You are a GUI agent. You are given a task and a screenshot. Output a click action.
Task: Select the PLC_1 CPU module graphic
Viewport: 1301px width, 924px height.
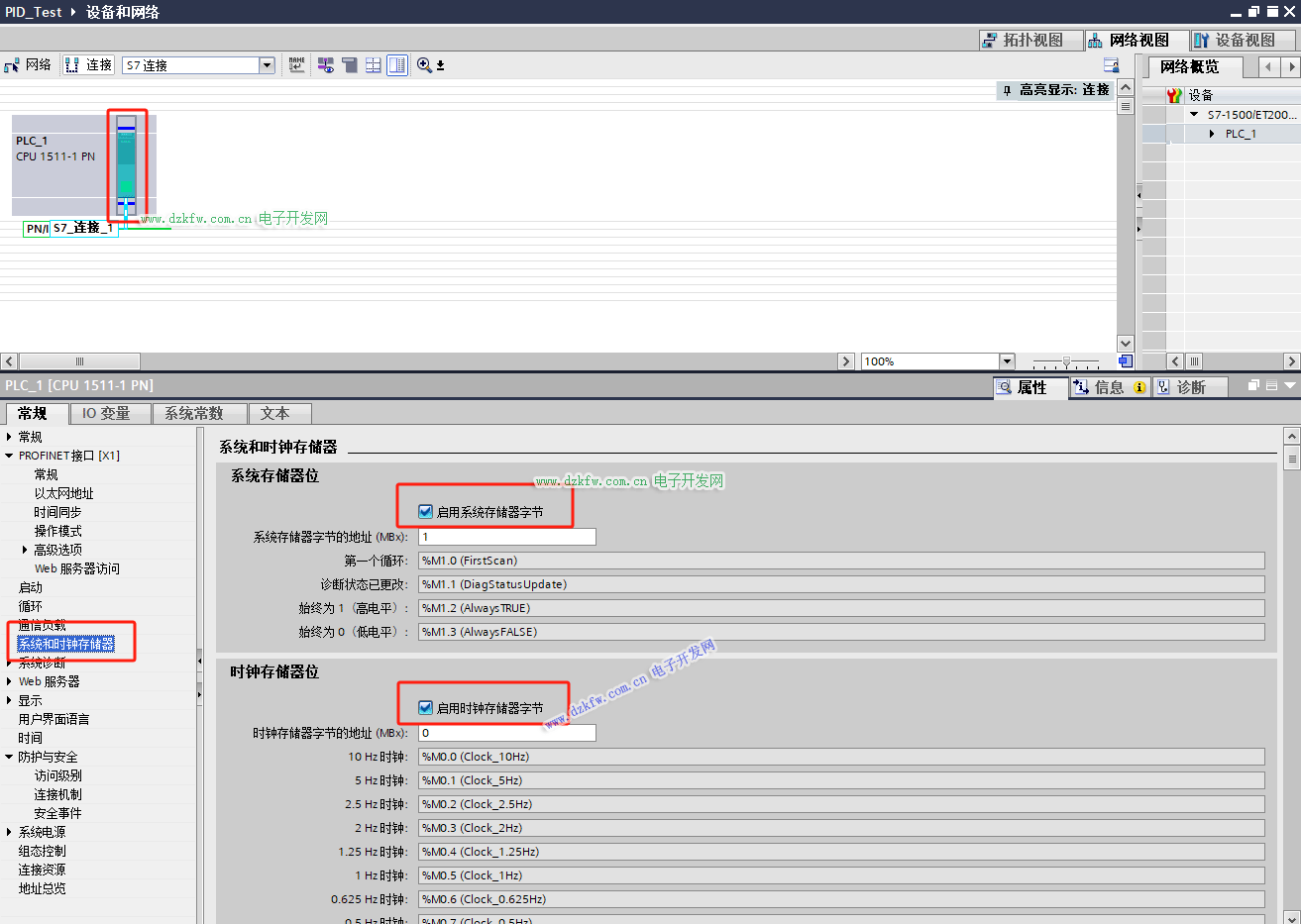coord(126,165)
